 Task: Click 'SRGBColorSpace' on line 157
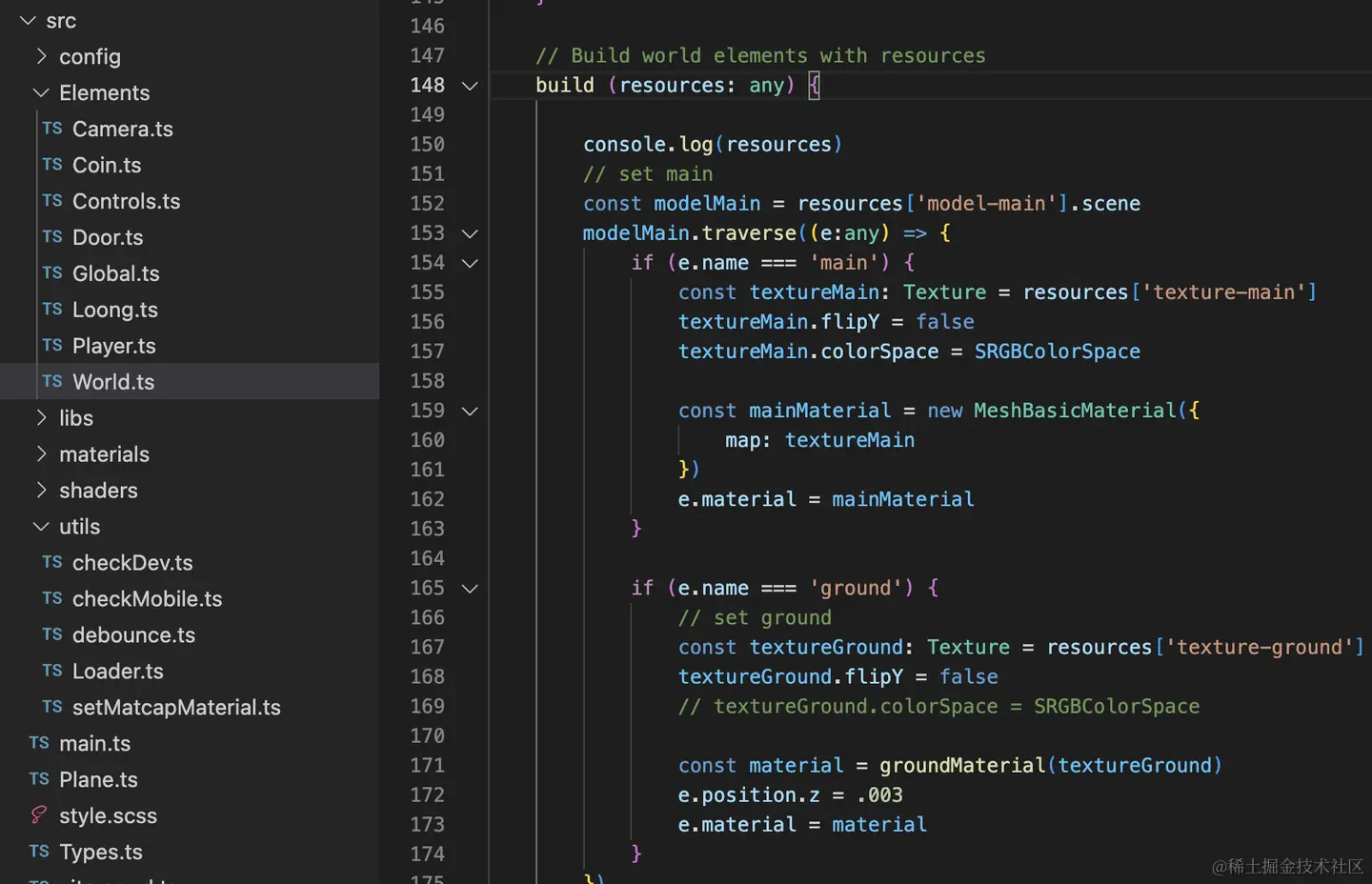click(x=1057, y=352)
